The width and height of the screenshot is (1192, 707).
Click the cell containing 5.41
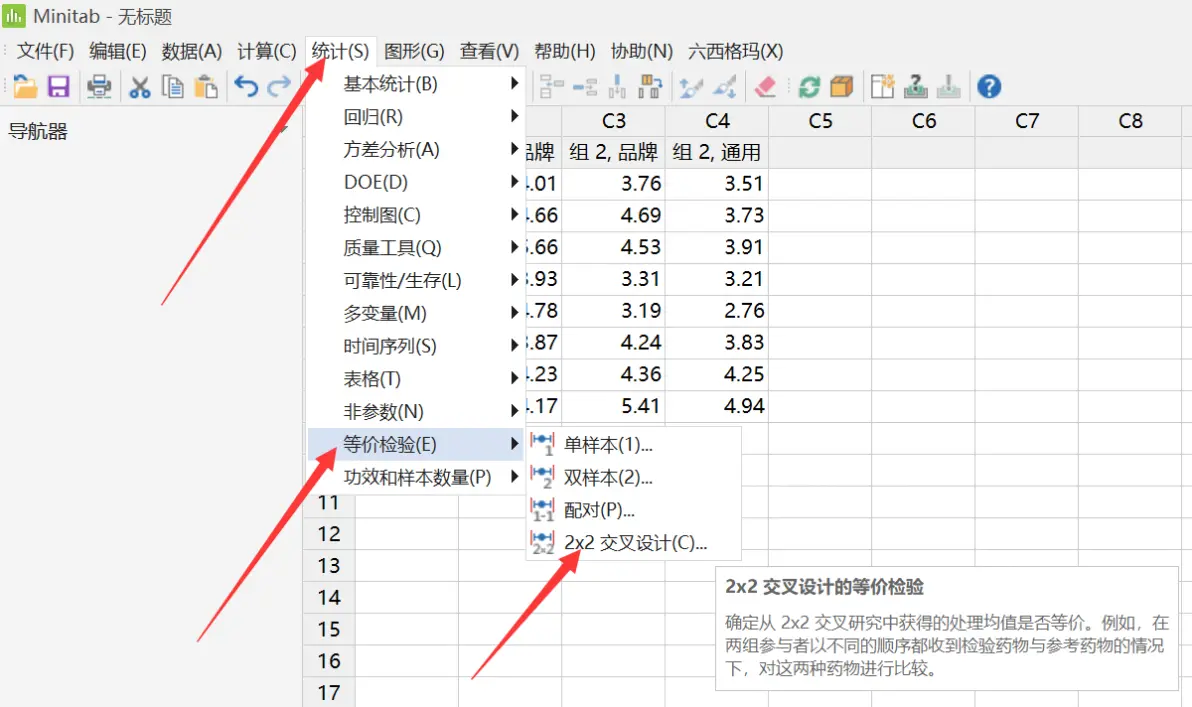coord(613,406)
